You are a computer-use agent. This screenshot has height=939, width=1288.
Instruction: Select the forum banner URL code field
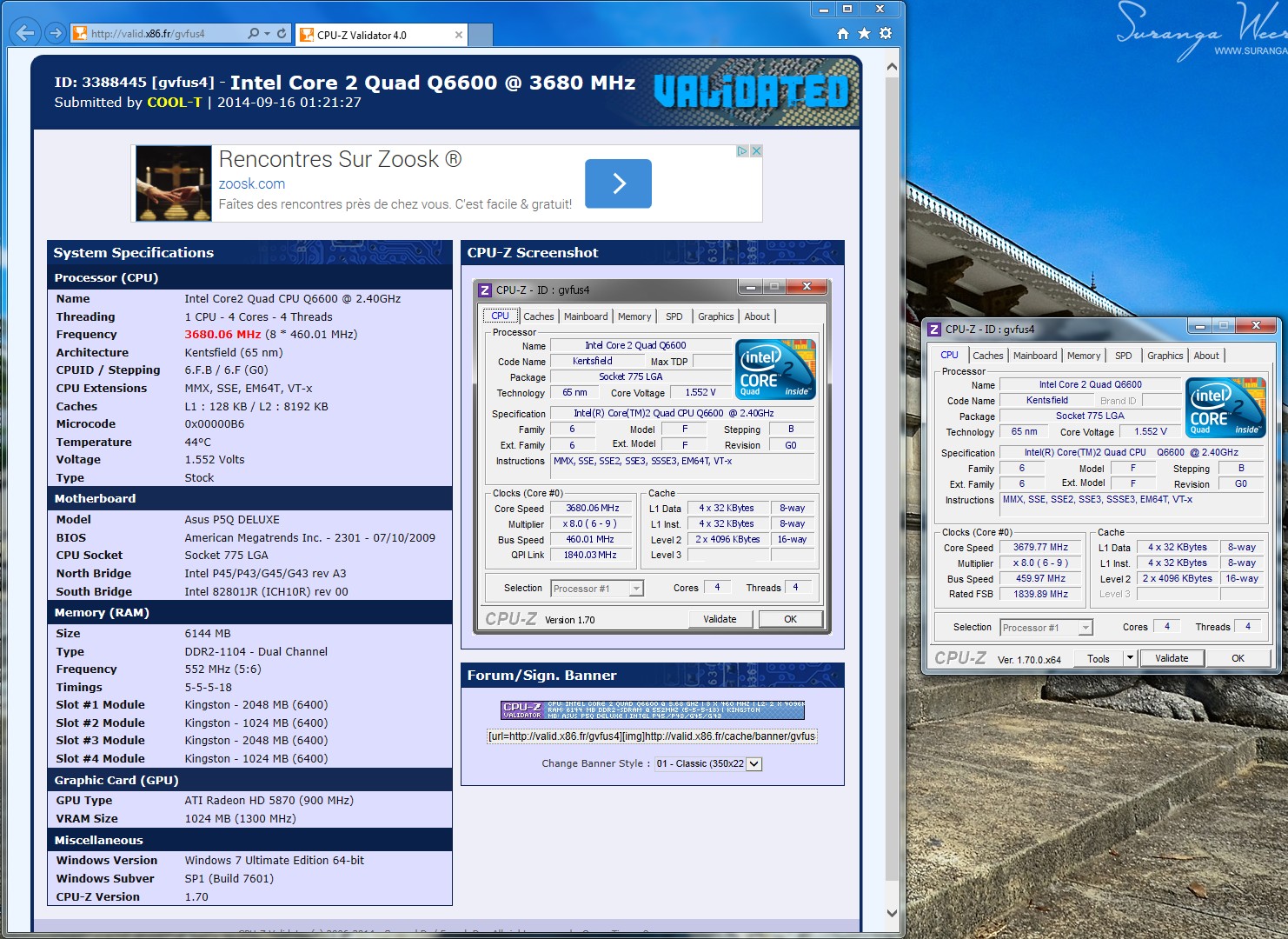coord(652,736)
